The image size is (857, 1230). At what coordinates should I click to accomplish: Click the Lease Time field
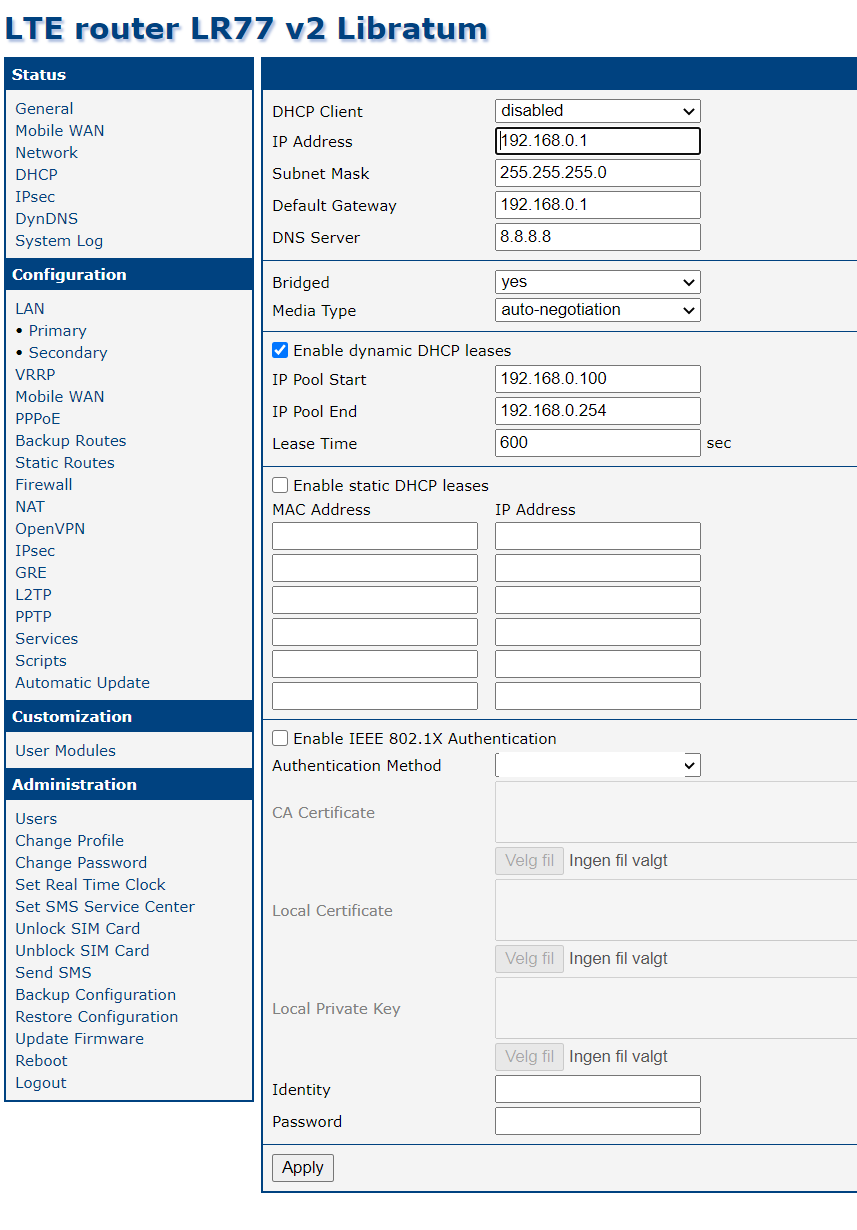598,443
